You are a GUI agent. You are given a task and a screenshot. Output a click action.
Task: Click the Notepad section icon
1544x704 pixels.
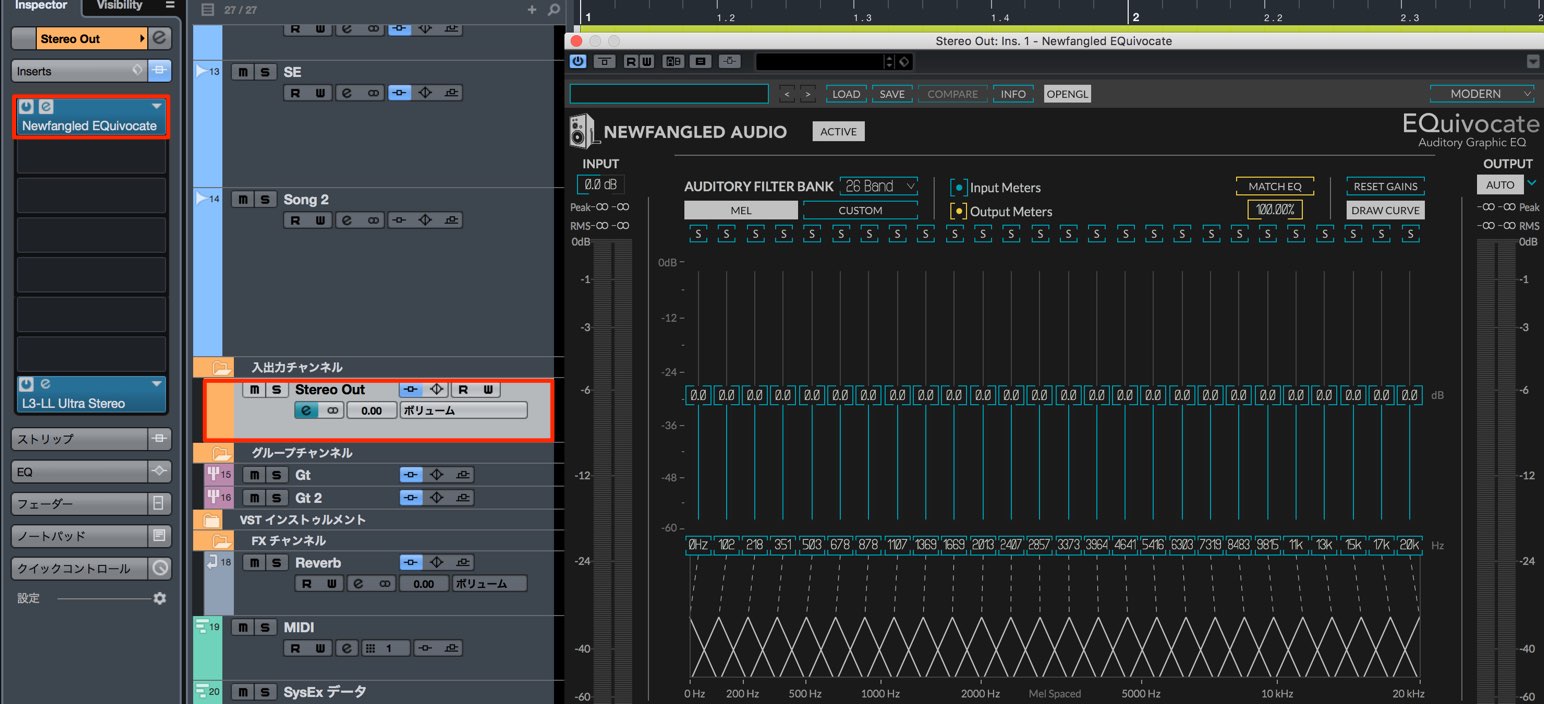[160, 536]
